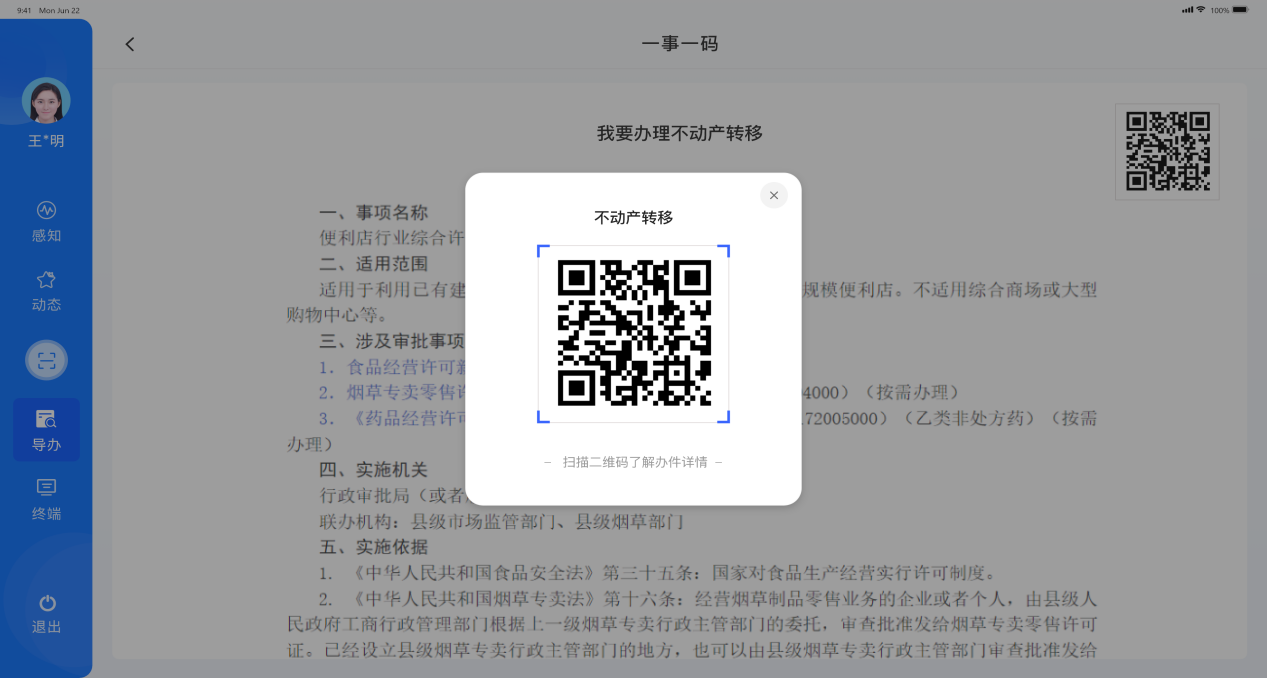Click the page title 一事一码
The width and height of the screenshot is (1267, 678).
(680, 44)
